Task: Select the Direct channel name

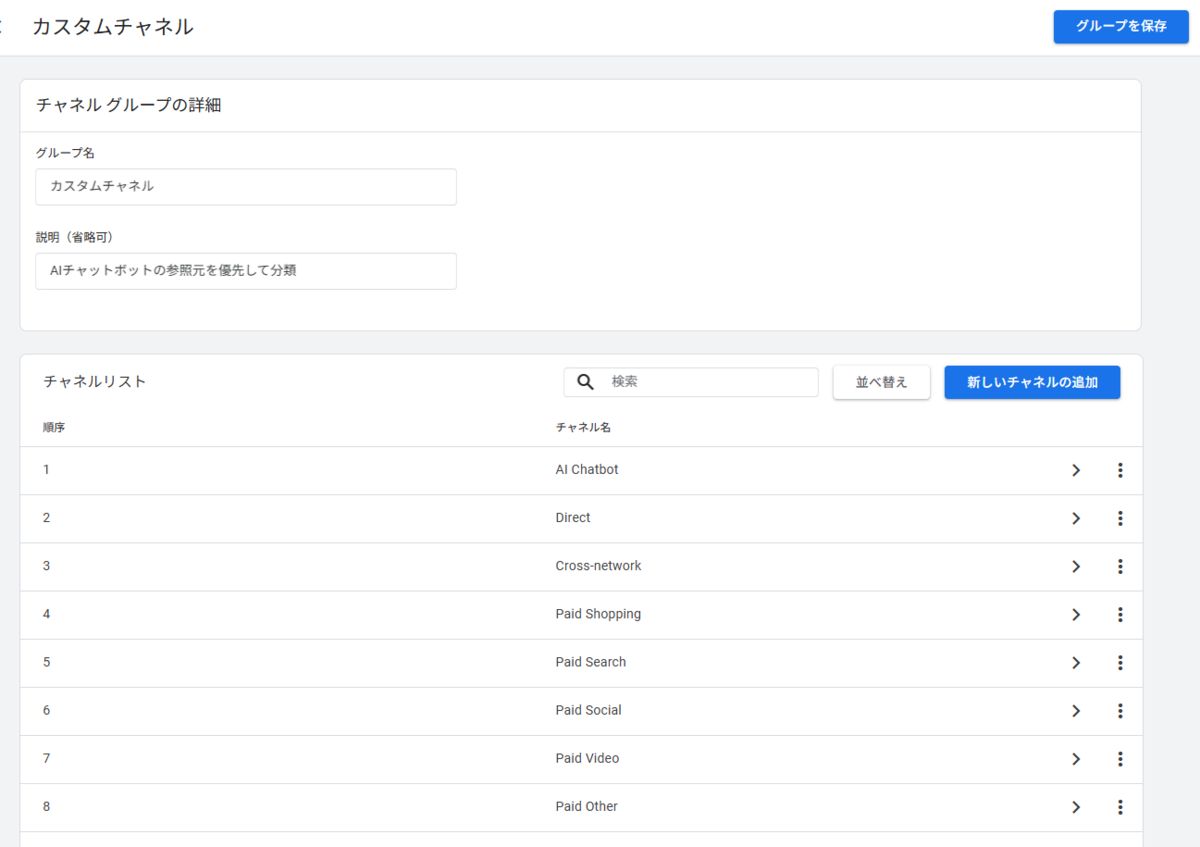Action: (573, 517)
